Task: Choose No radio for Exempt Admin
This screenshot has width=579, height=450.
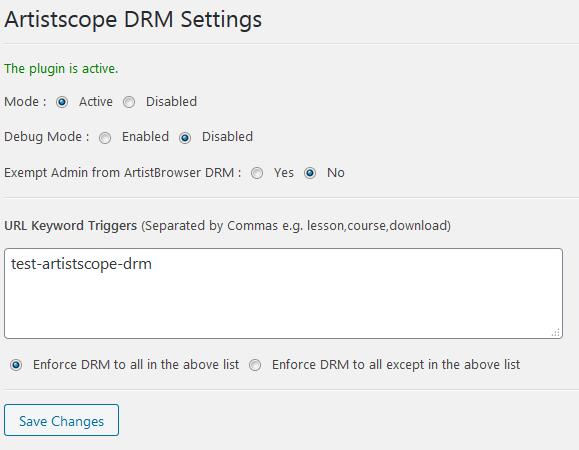Action: pyautogui.click(x=310, y=173)
